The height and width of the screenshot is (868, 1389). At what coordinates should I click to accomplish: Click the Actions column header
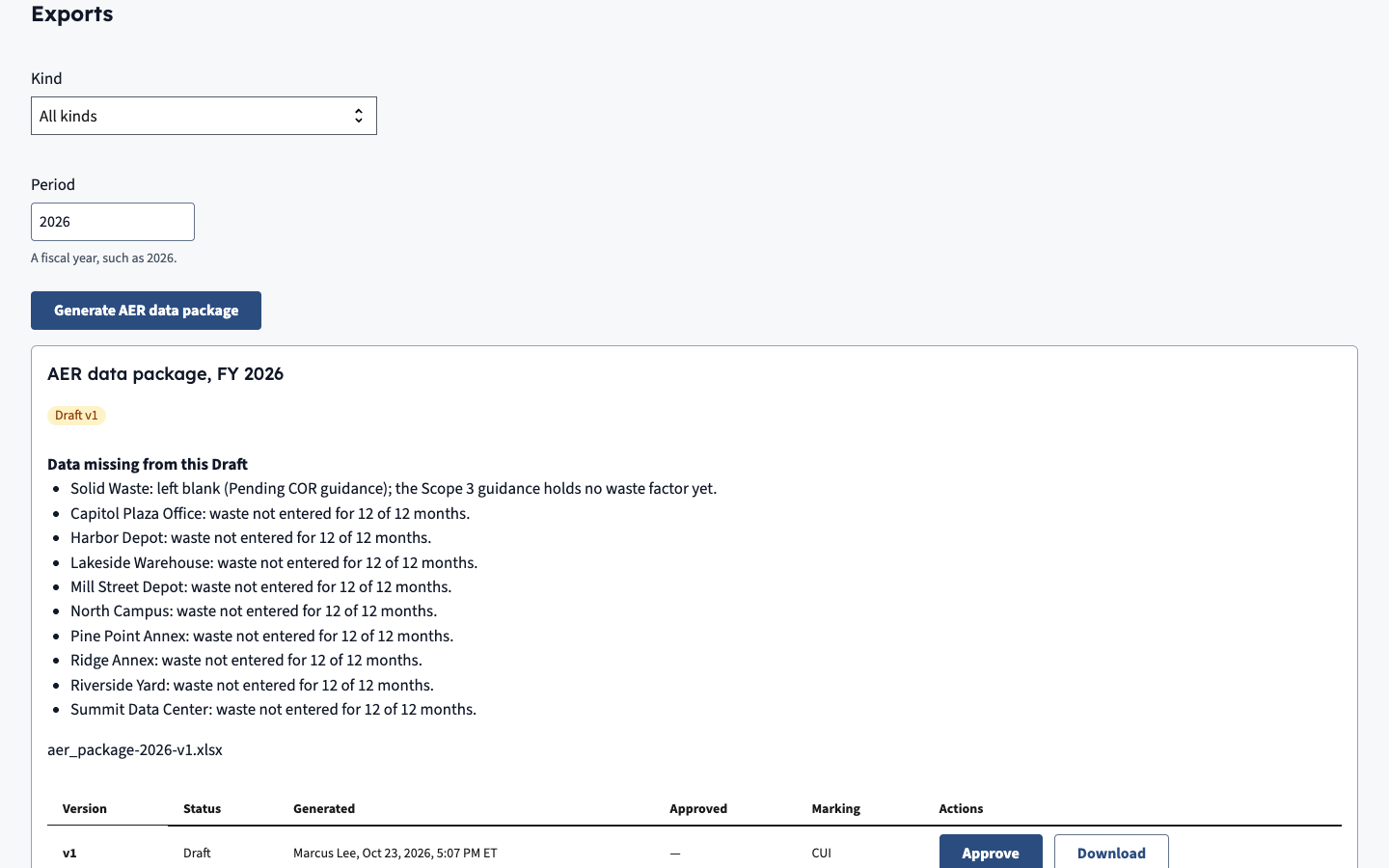click(x=961, y=808)
